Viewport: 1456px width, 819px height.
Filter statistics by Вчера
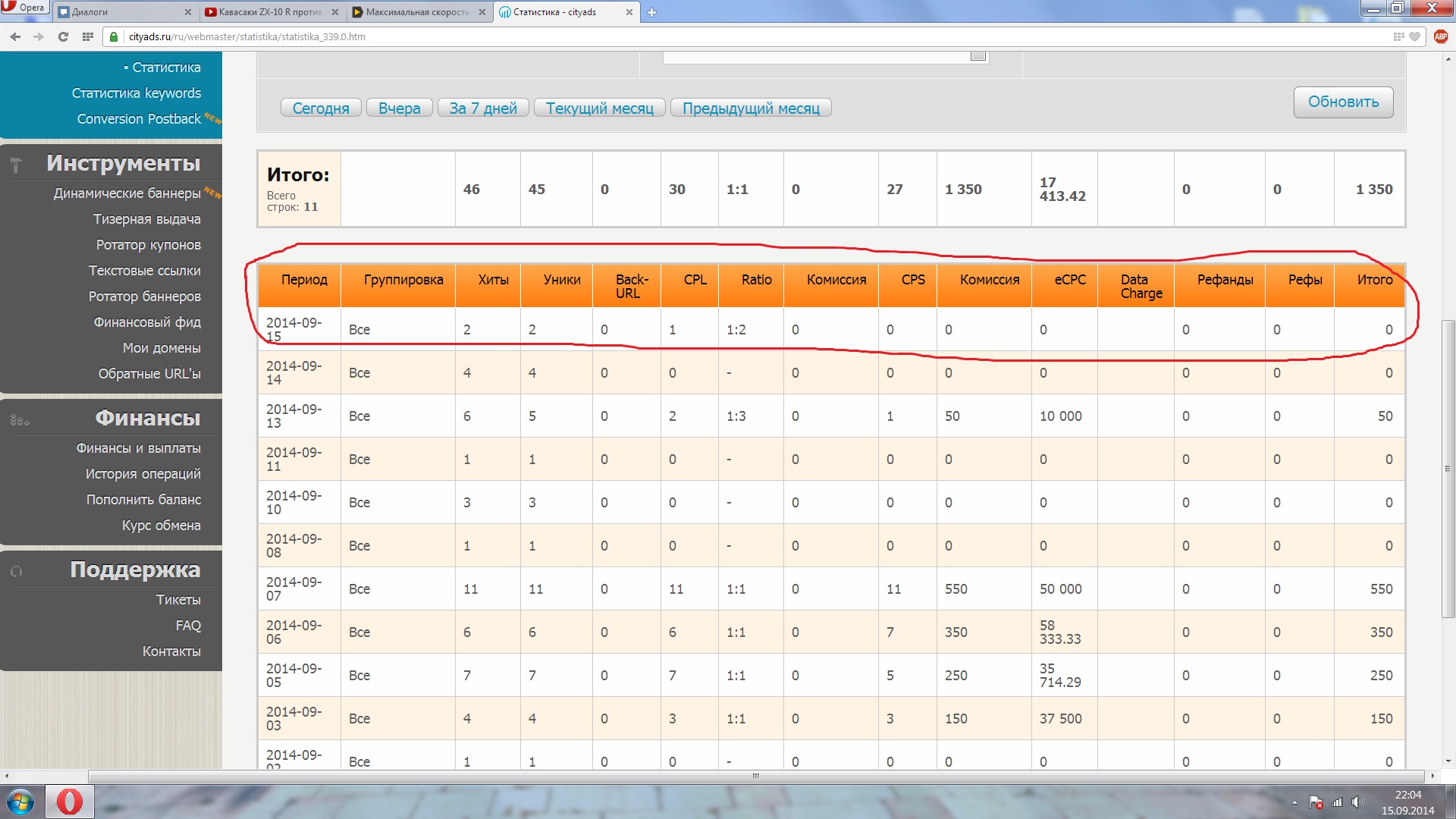(400, 108)
